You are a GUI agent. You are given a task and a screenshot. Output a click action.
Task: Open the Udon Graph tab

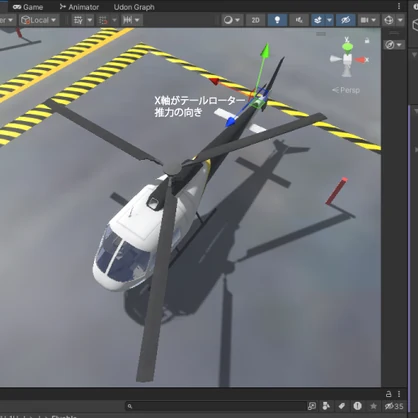point(134,7)
